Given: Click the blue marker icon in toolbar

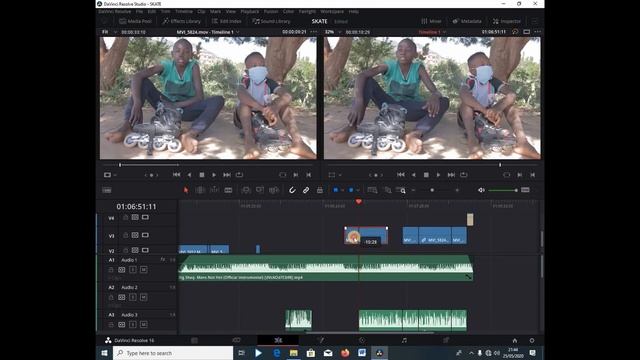Looking at the screenshot, I should pyautogui.click(x=351, y=190).
